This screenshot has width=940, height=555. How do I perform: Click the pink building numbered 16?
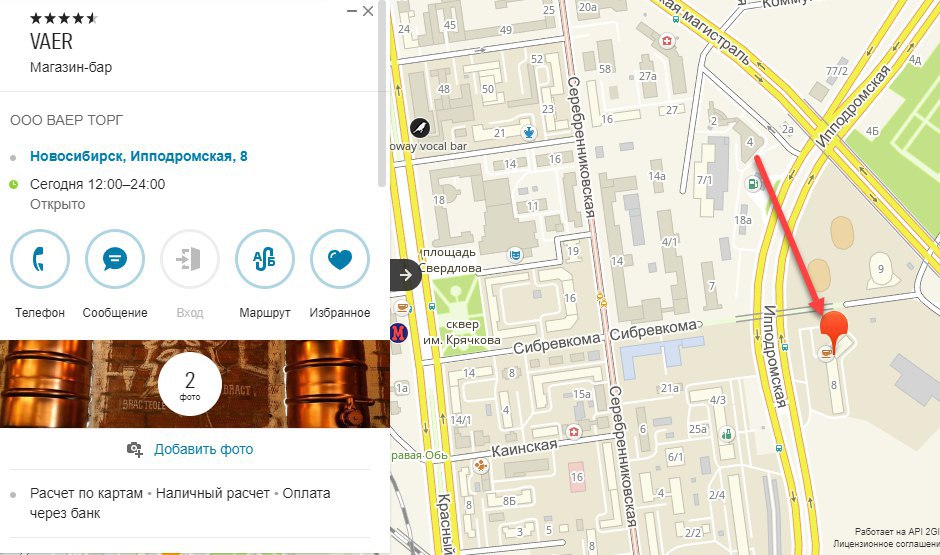point(576,477)
